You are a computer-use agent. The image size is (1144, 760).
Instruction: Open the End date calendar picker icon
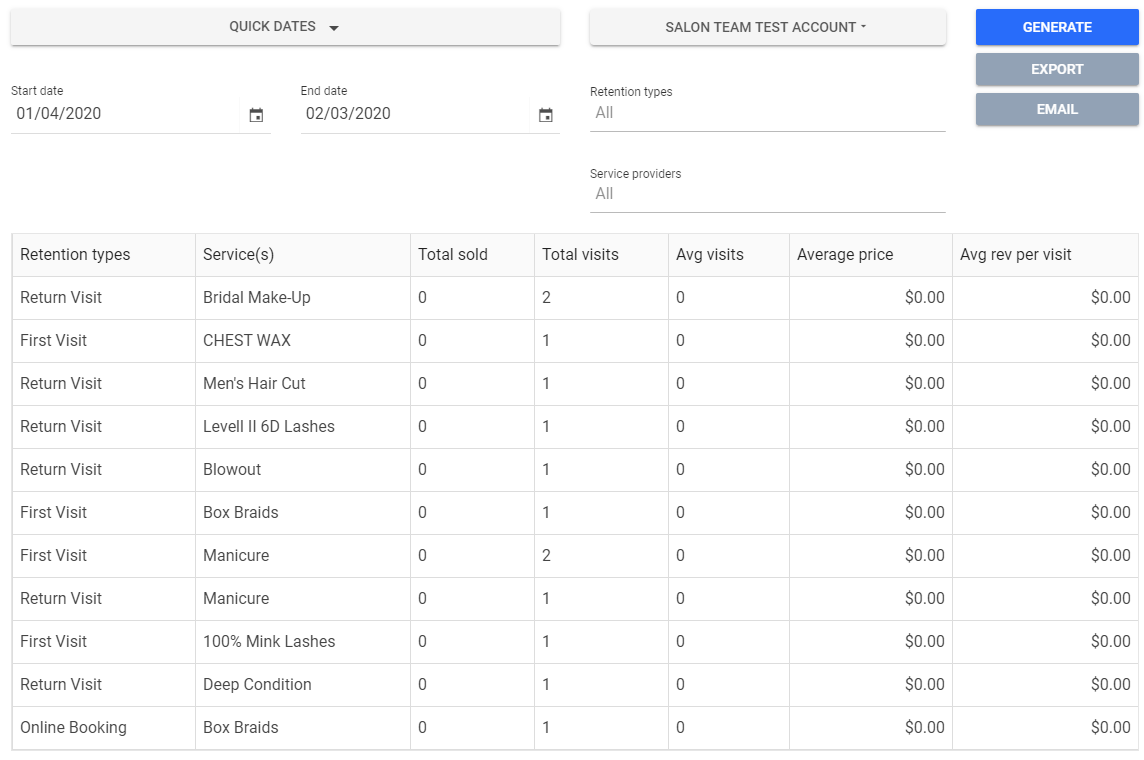(546, 115)
